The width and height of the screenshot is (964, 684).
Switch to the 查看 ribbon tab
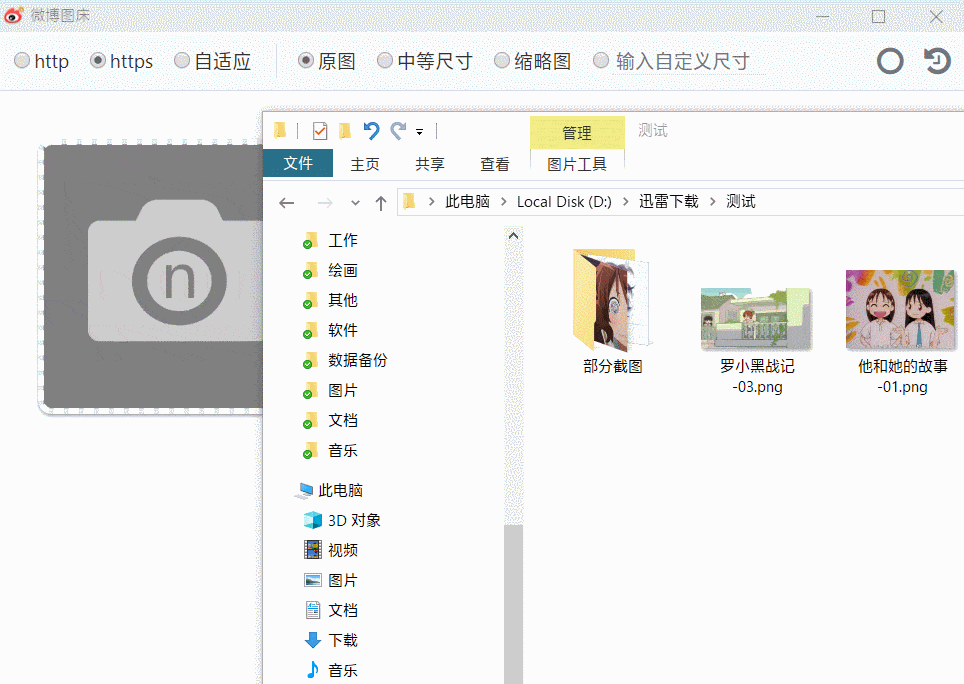[x=494, y=164]
